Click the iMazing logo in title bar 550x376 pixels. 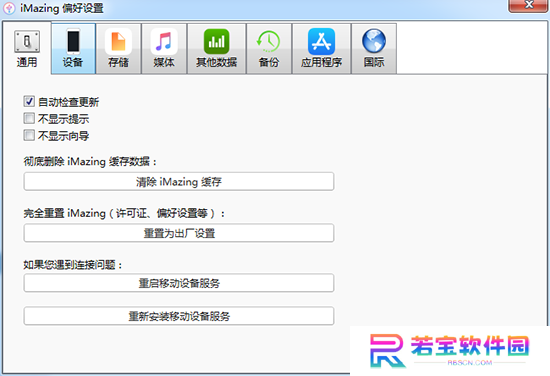tap(9, 8)
